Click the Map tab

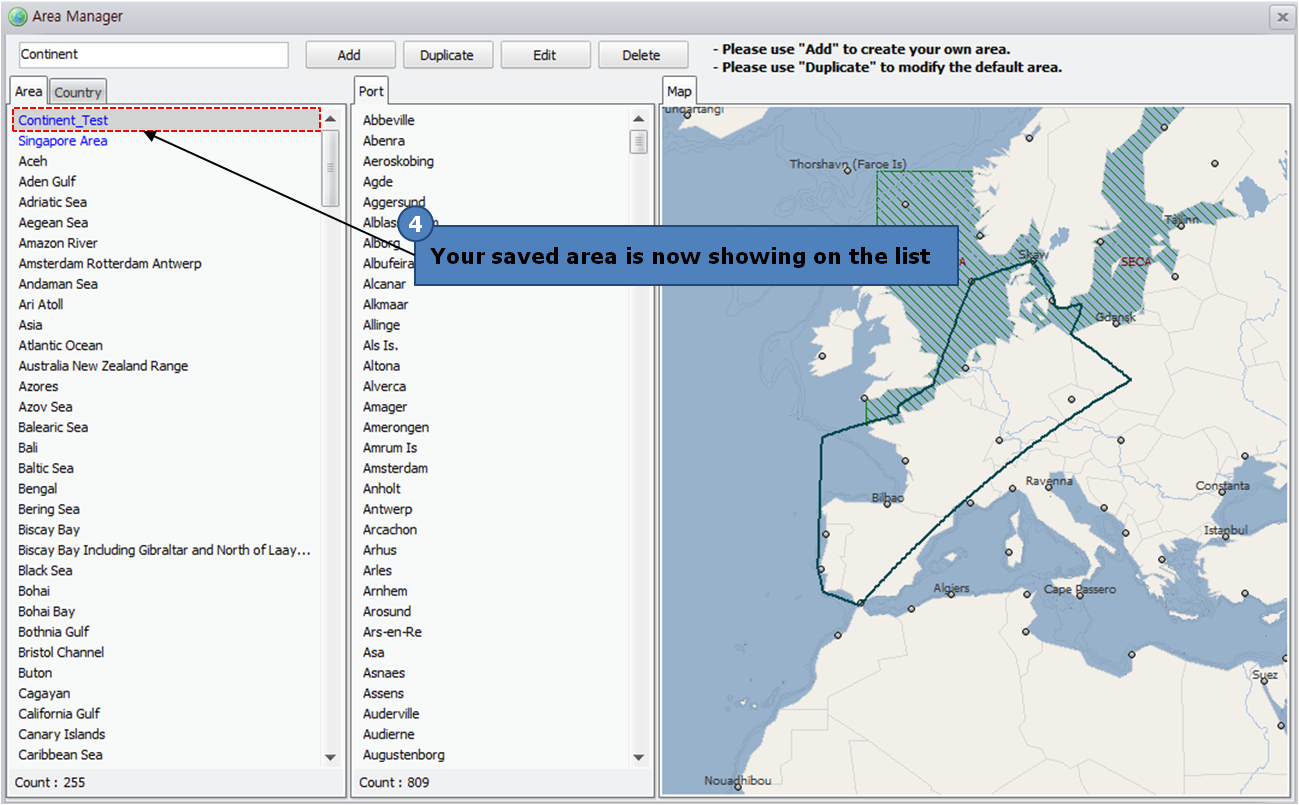click(679, 91)
